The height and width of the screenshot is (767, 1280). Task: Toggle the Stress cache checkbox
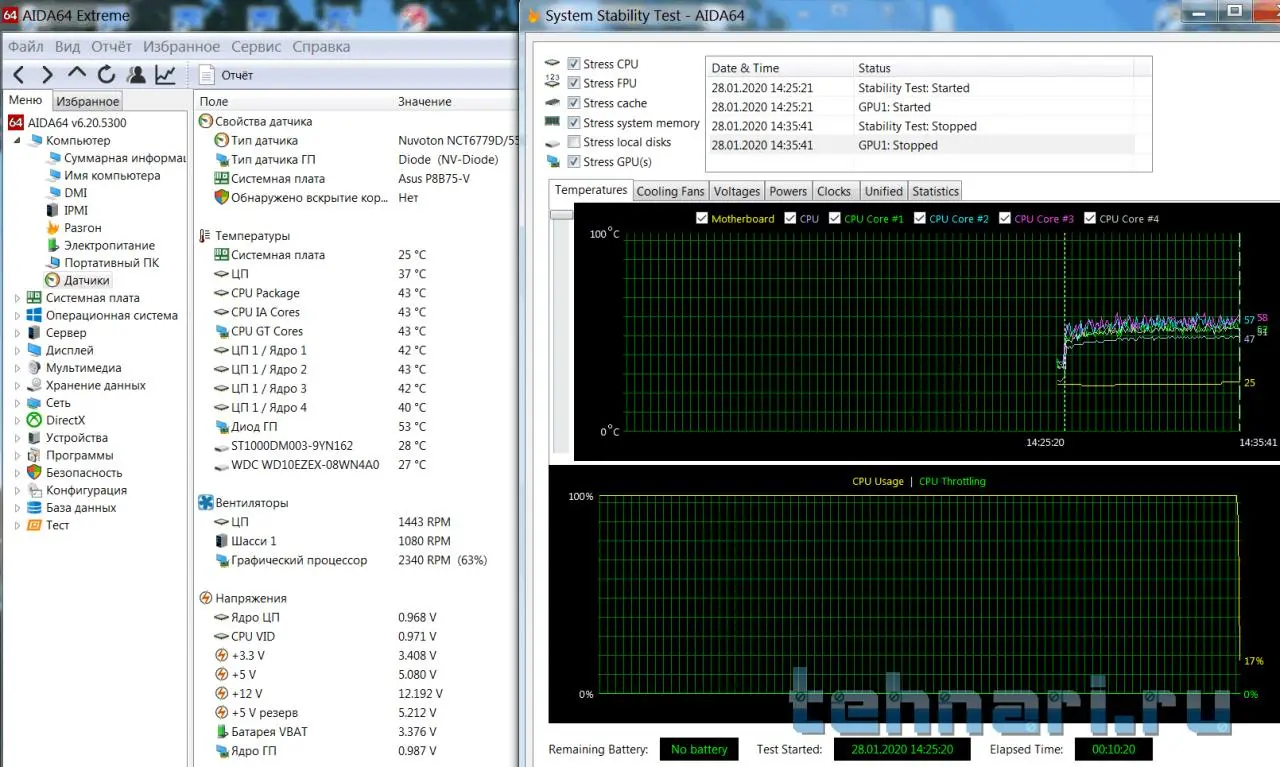[x=573, y=103]
